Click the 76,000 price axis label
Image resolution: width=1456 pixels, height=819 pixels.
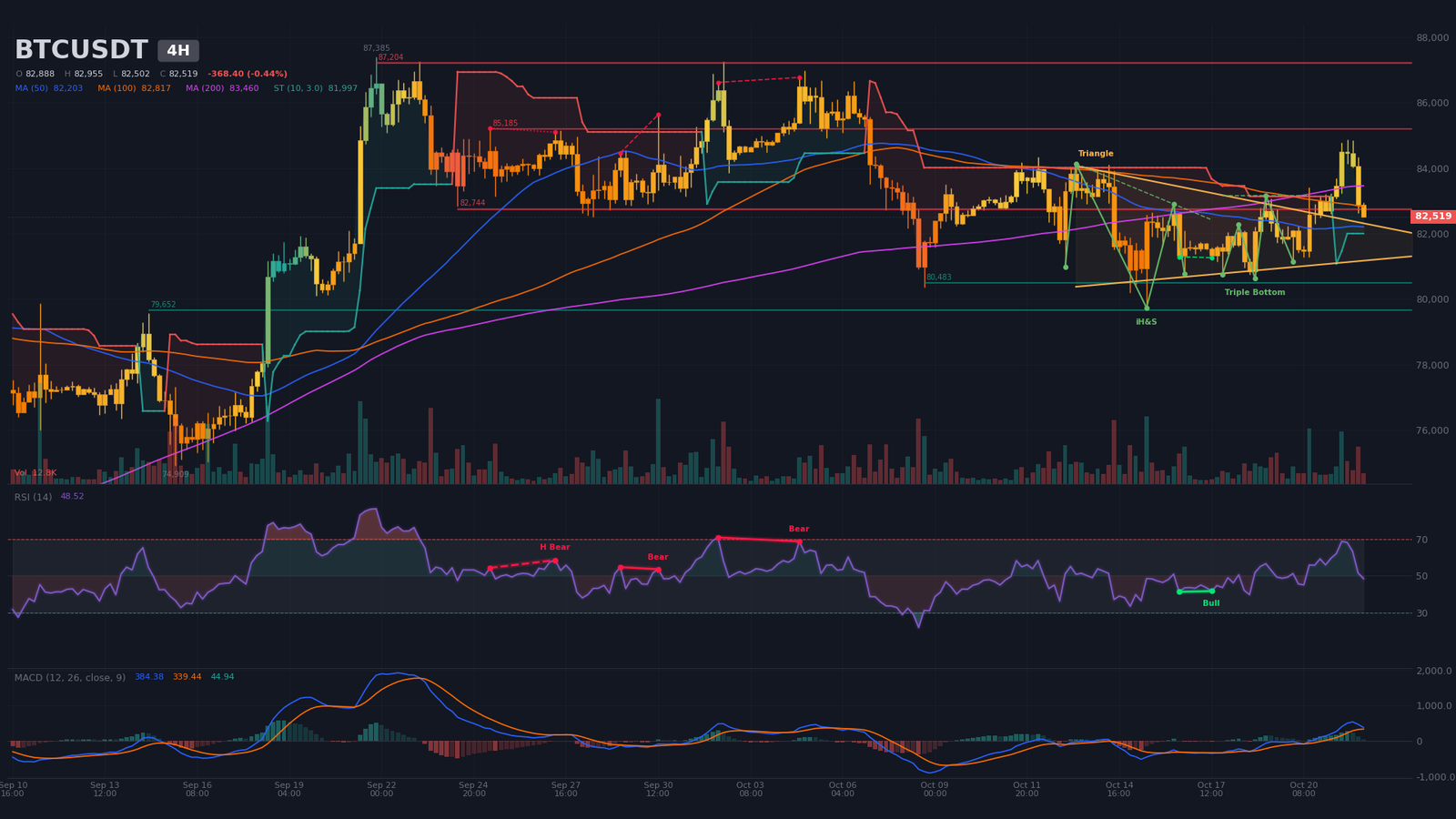[1432, 430]
